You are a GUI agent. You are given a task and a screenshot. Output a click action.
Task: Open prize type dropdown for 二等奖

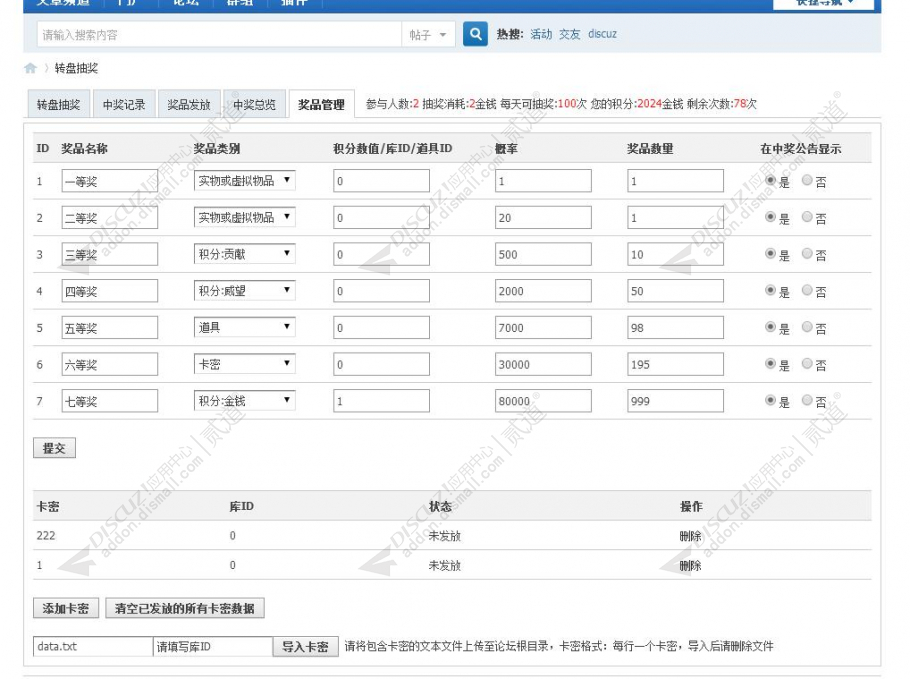click(244, 217)
